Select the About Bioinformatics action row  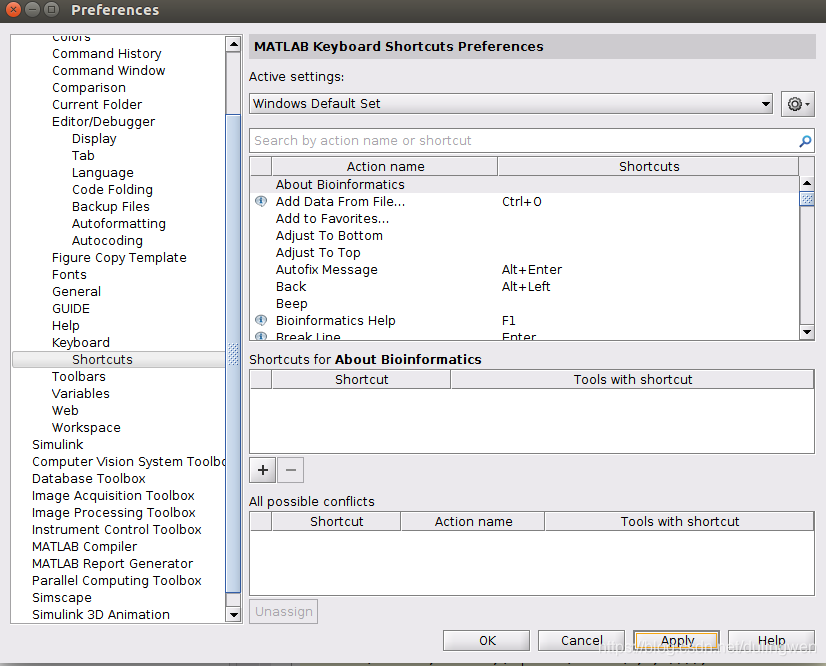tap(525, 184)
